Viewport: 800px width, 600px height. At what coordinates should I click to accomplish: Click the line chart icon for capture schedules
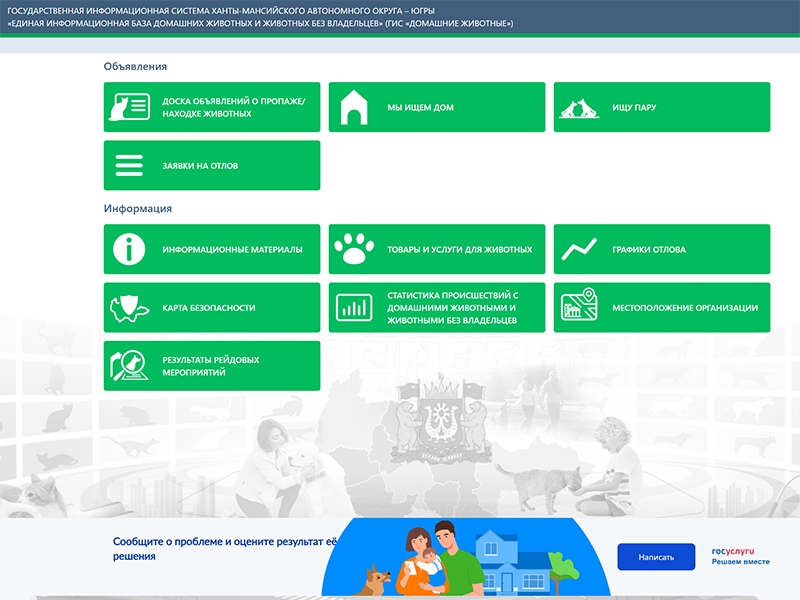579,249
